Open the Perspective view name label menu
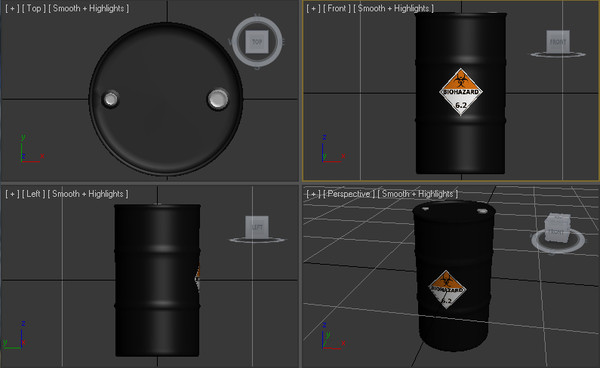 point(349,194)
